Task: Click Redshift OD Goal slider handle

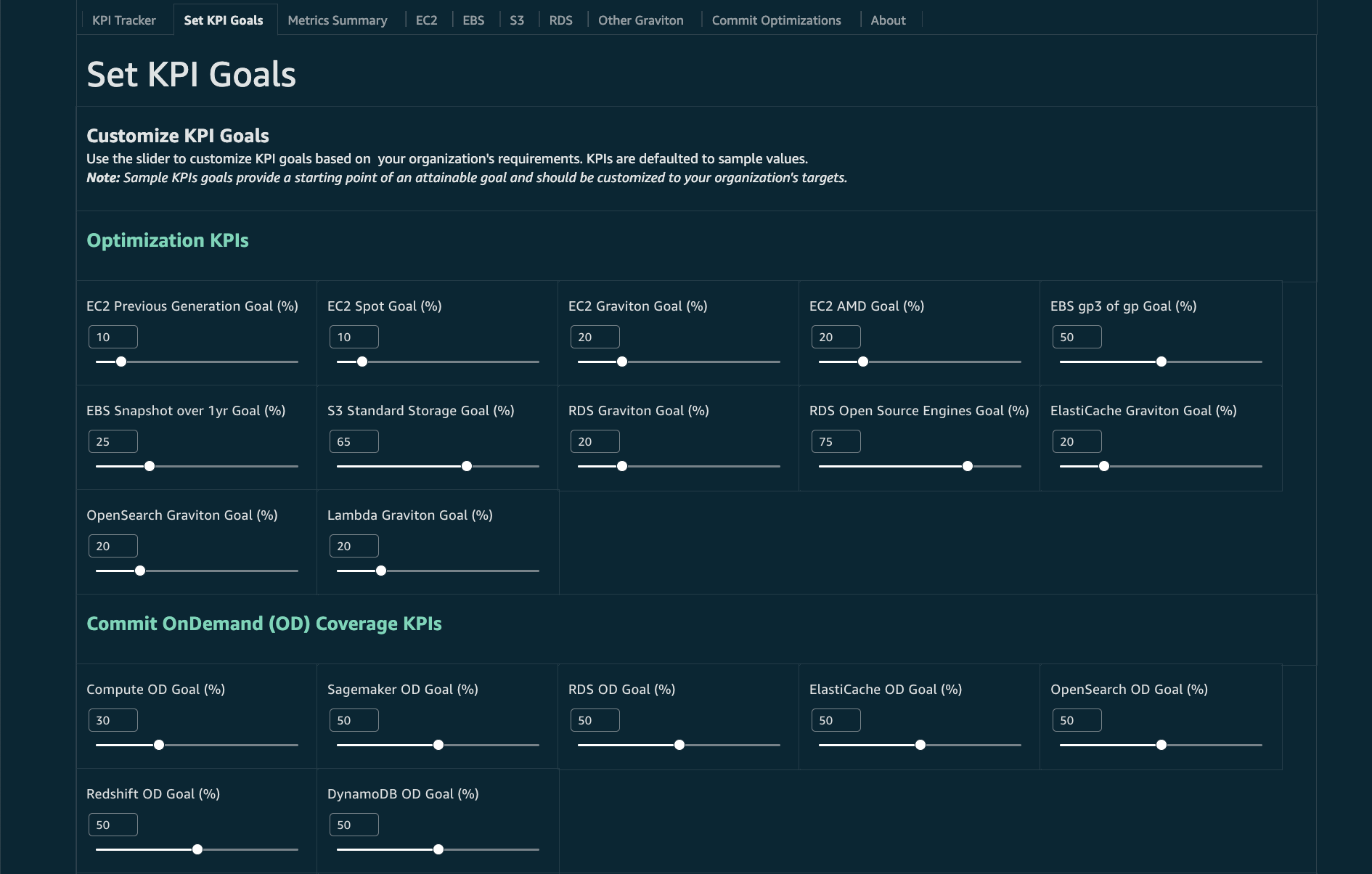Action: coord(197,849)
